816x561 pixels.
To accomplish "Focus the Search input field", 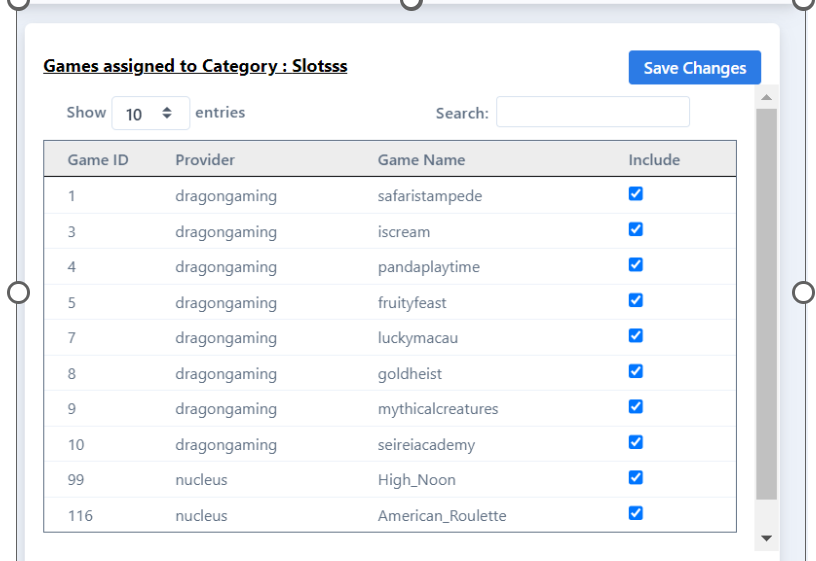I will [593, 112].
